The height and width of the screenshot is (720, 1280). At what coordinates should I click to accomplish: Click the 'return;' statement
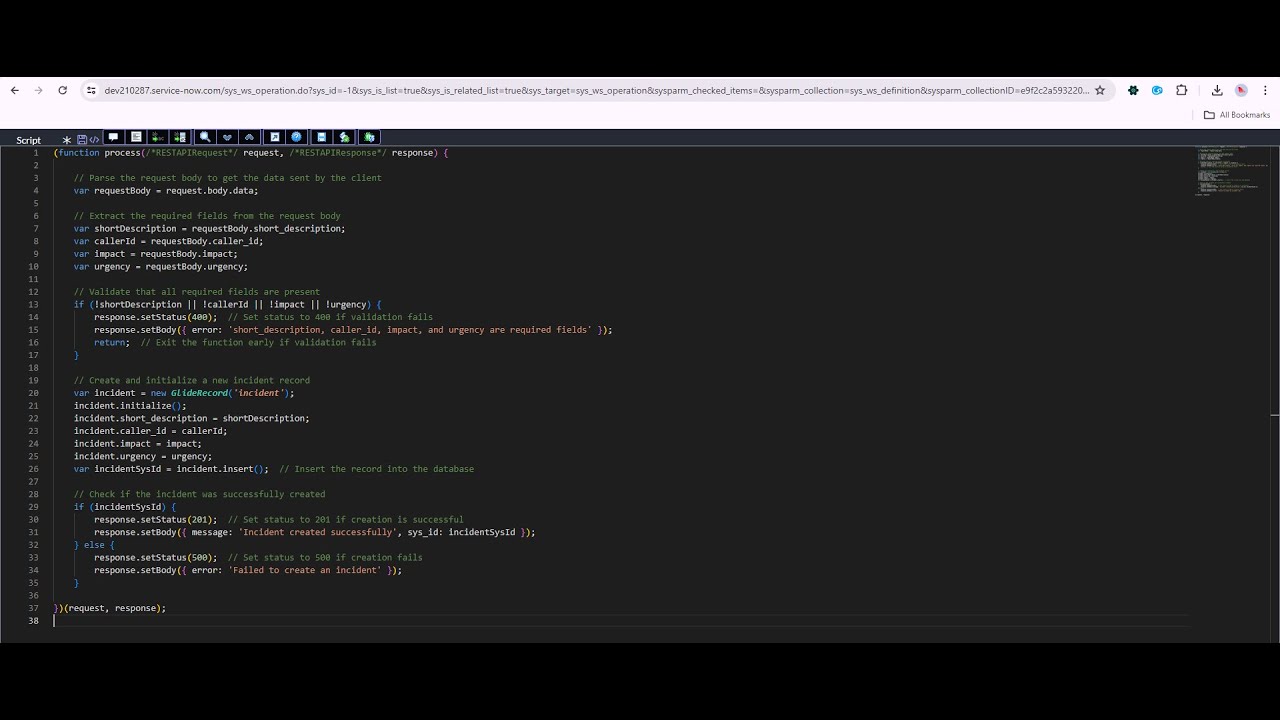pyautogui.click(x=111, y=343)
